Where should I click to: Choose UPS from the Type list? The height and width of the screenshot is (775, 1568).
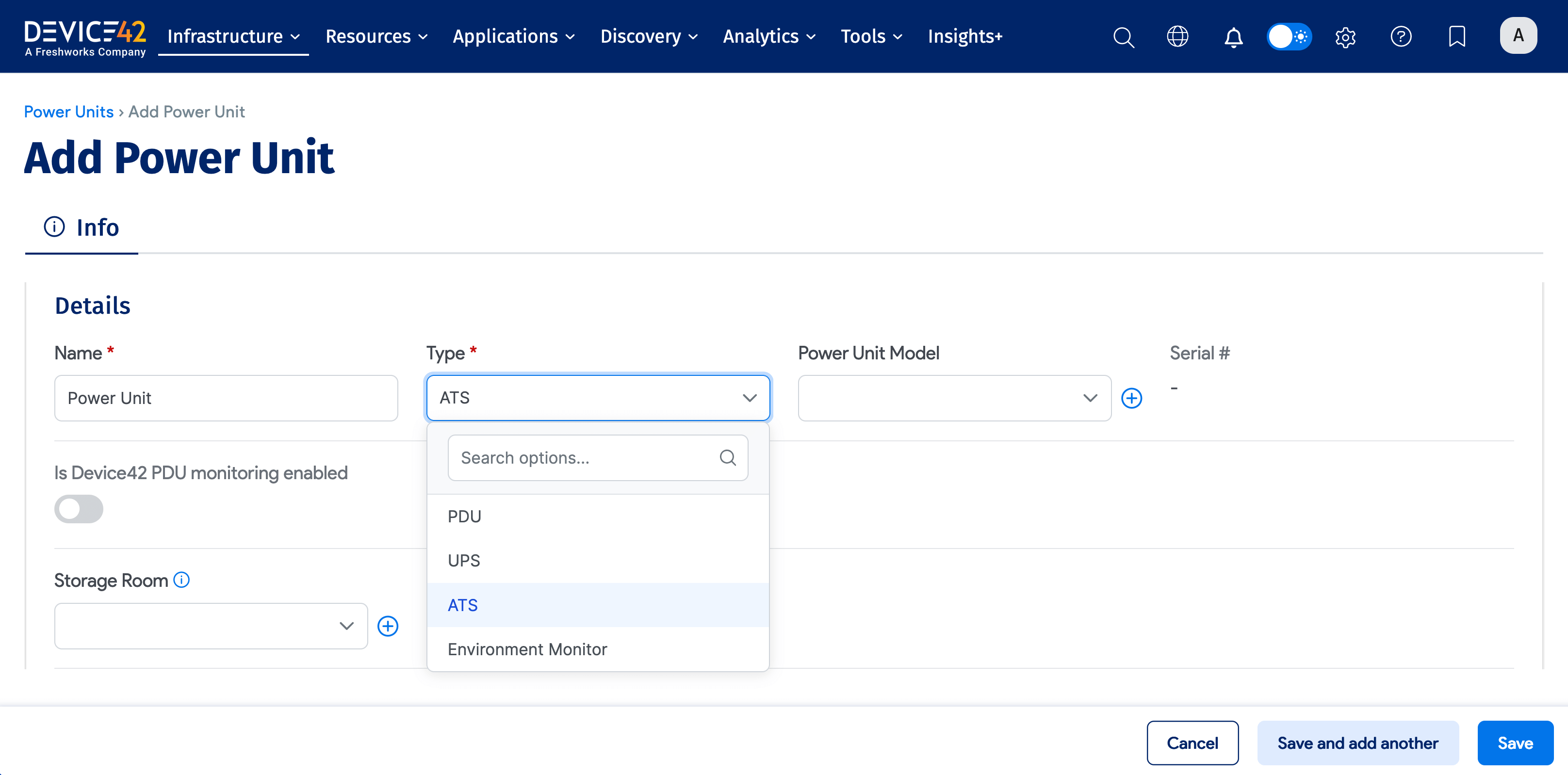[x=598, y=560]
